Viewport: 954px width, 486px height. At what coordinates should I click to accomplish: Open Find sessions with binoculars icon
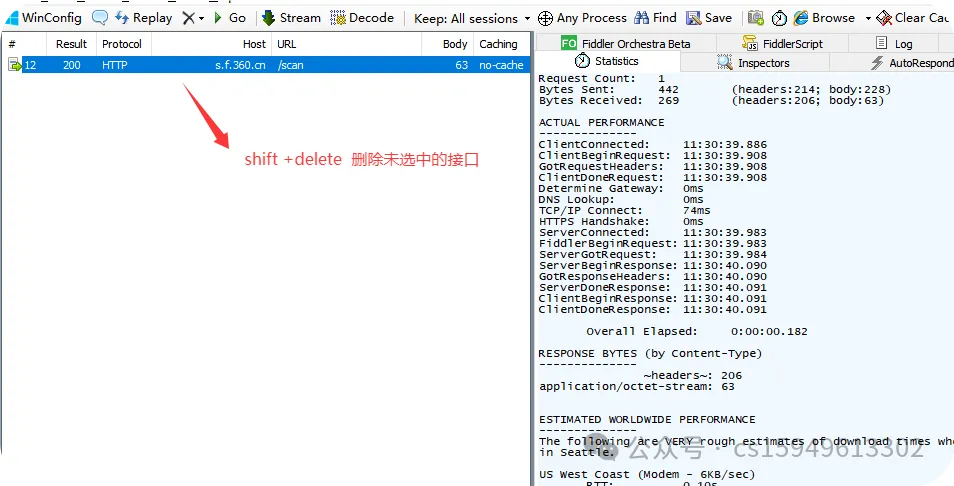point(655,18)
